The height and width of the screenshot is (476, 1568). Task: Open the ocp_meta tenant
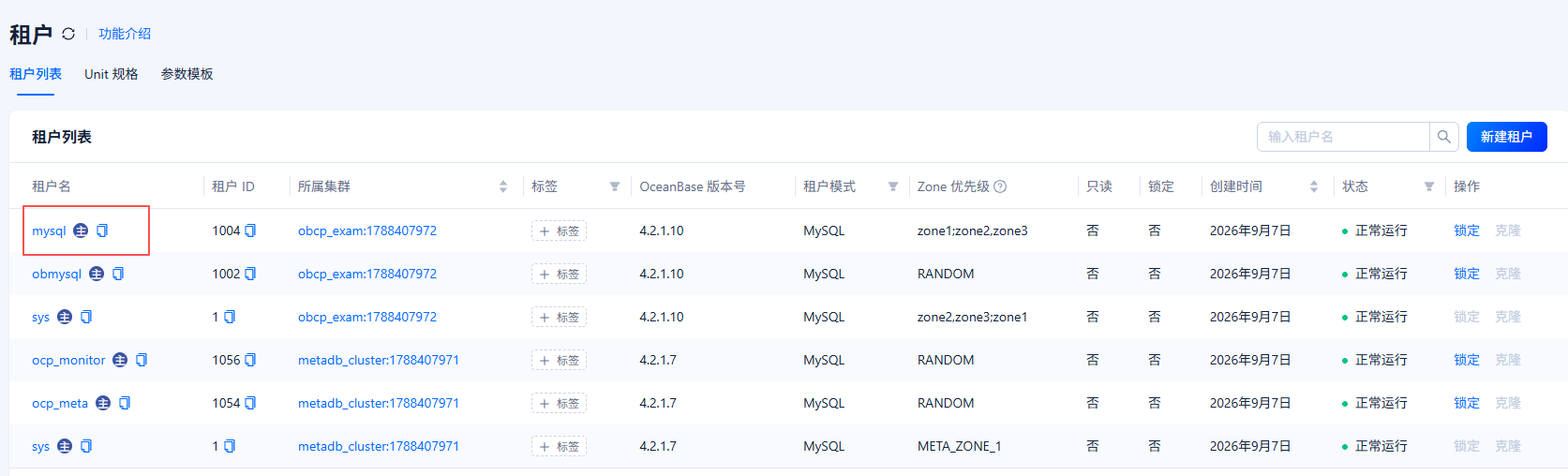pyautogui.click(x=60, y=403)
